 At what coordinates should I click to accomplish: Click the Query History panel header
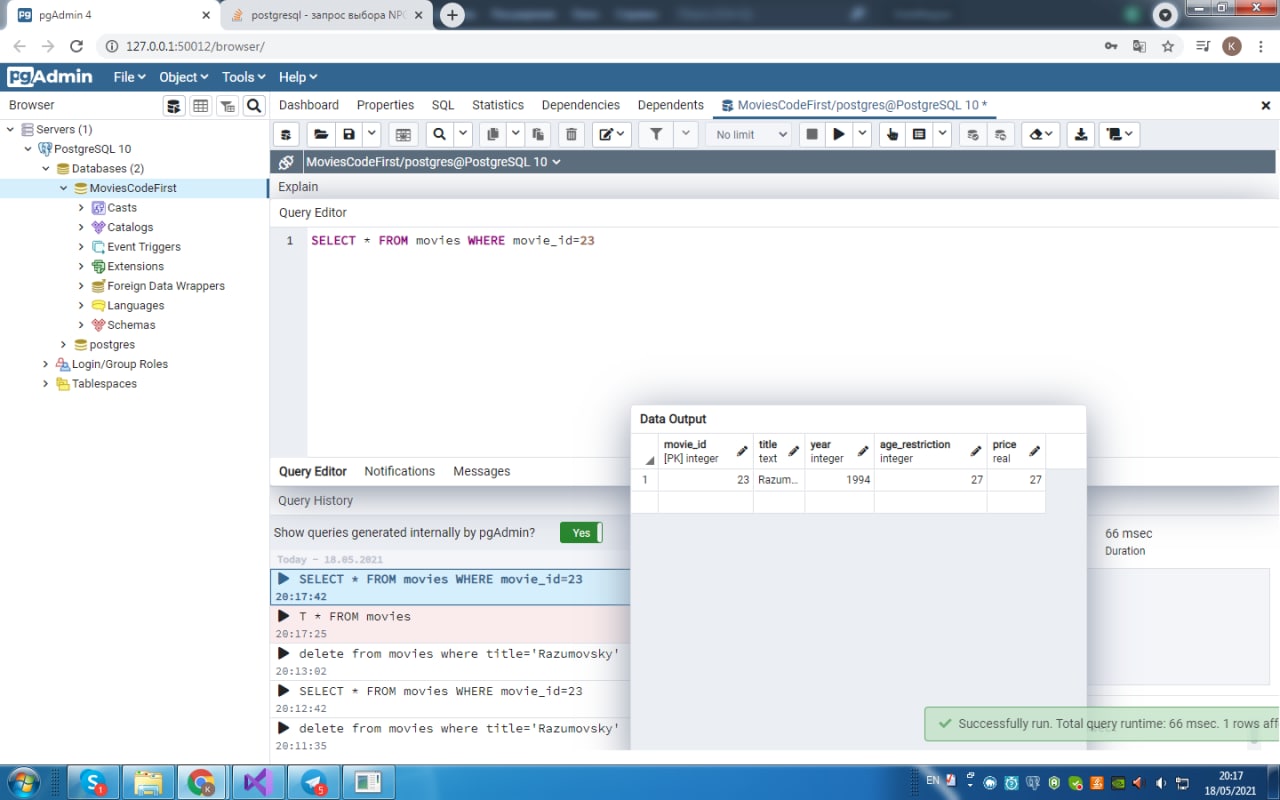click(x=315, y=501)
